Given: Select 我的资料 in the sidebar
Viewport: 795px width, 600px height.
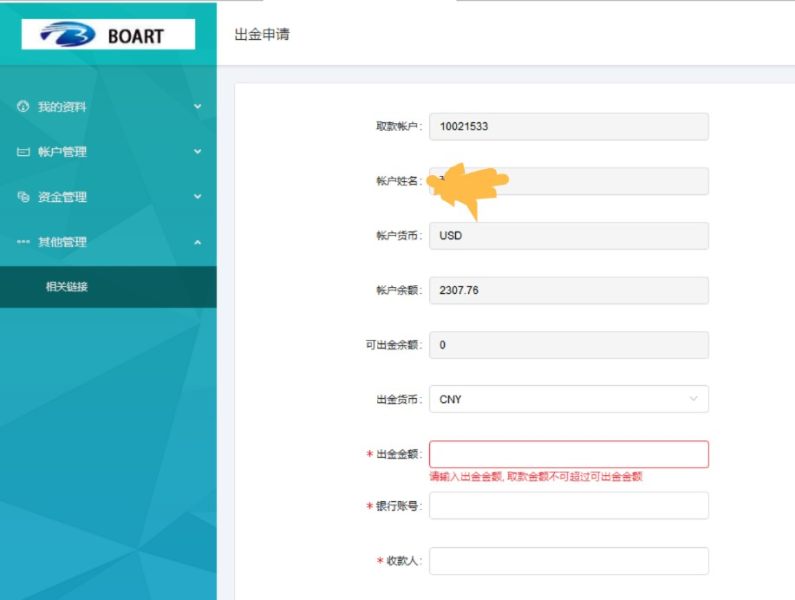Looking at the screenshot, I should click(x=62, y=107).
